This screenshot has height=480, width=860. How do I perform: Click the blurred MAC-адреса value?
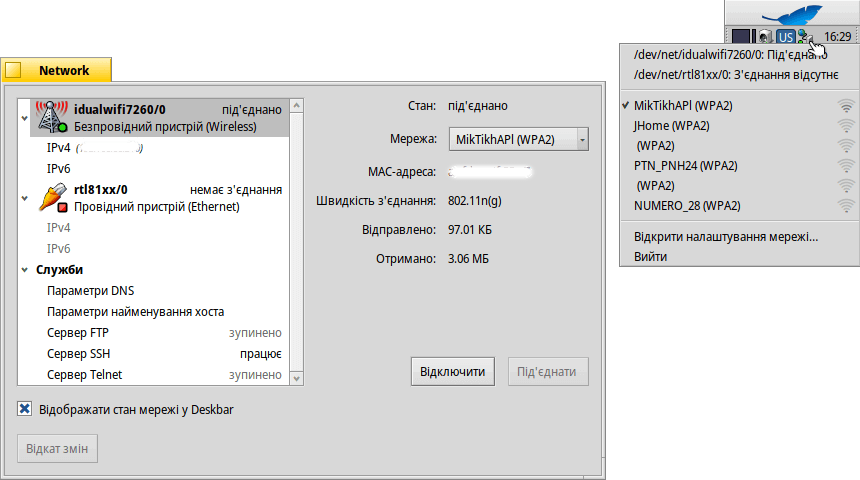tap(489, 172)
